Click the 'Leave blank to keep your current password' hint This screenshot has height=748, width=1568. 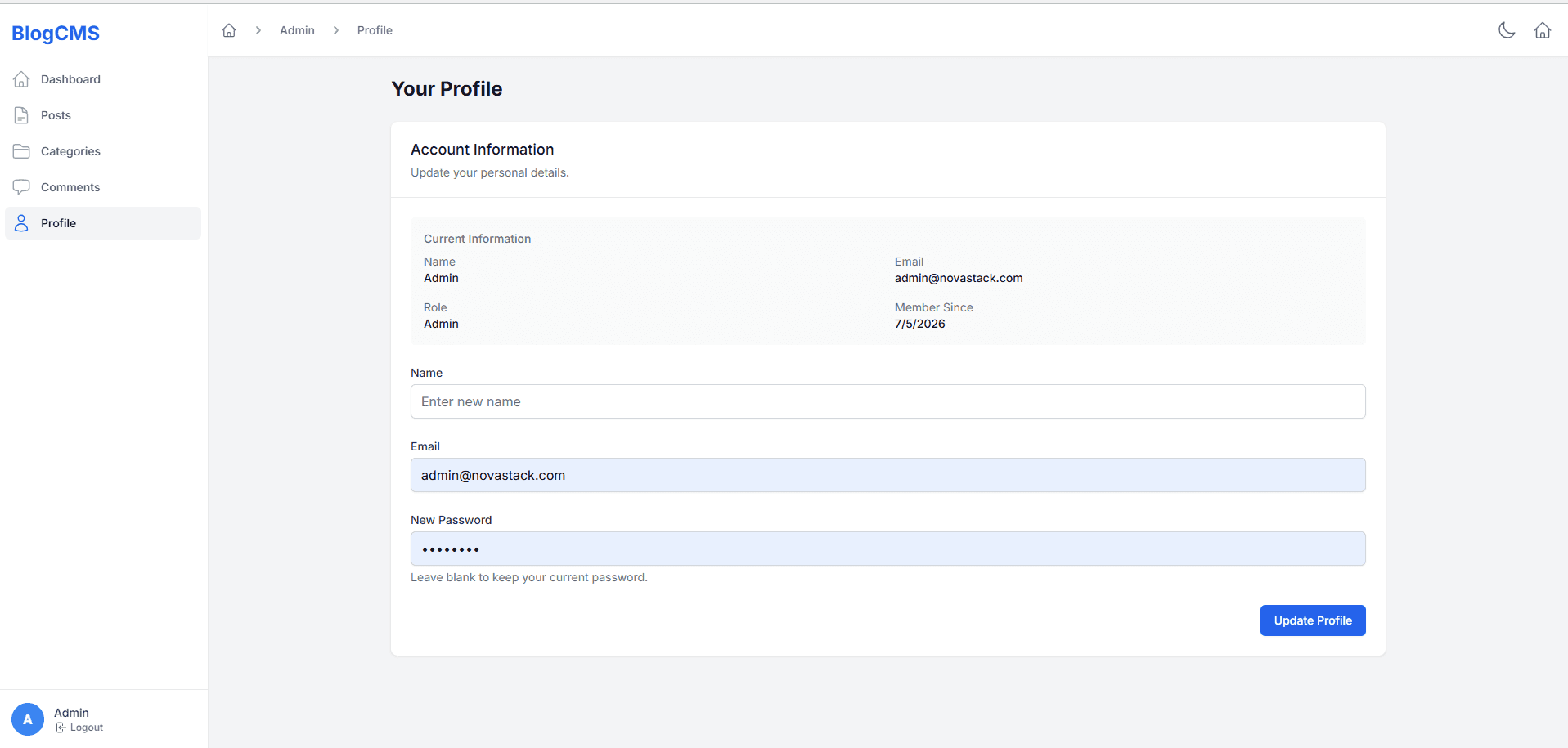point(529,577)
